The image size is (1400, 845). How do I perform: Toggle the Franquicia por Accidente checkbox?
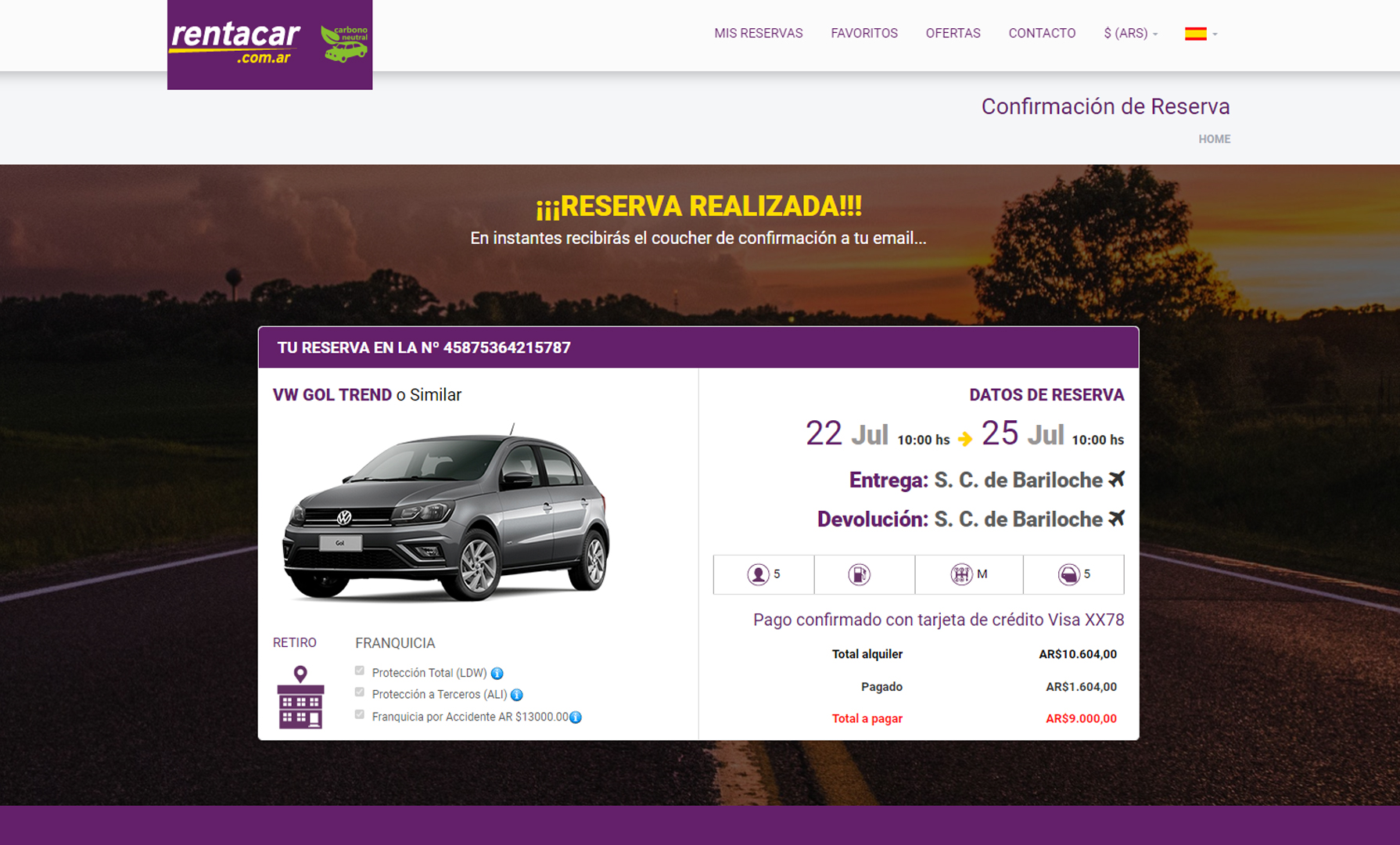click(360, 714)
